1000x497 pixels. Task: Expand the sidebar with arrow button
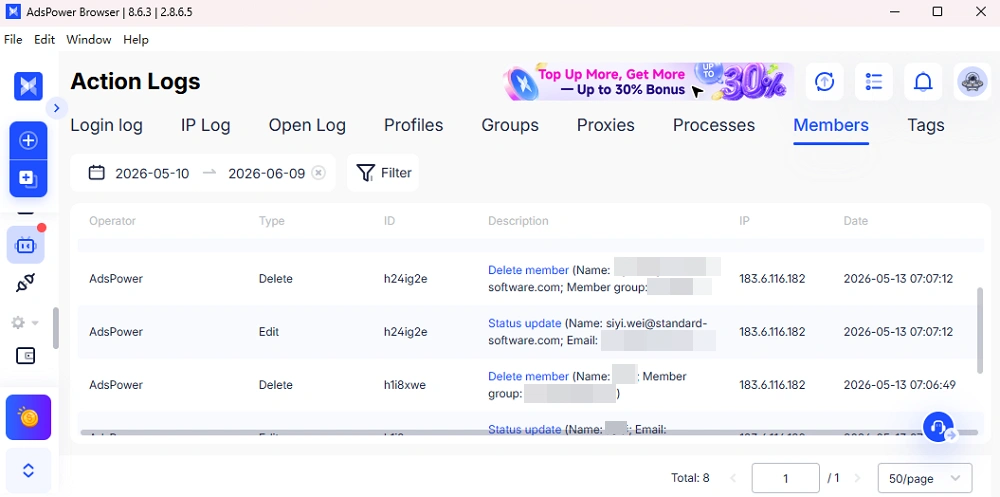[56, 108]
